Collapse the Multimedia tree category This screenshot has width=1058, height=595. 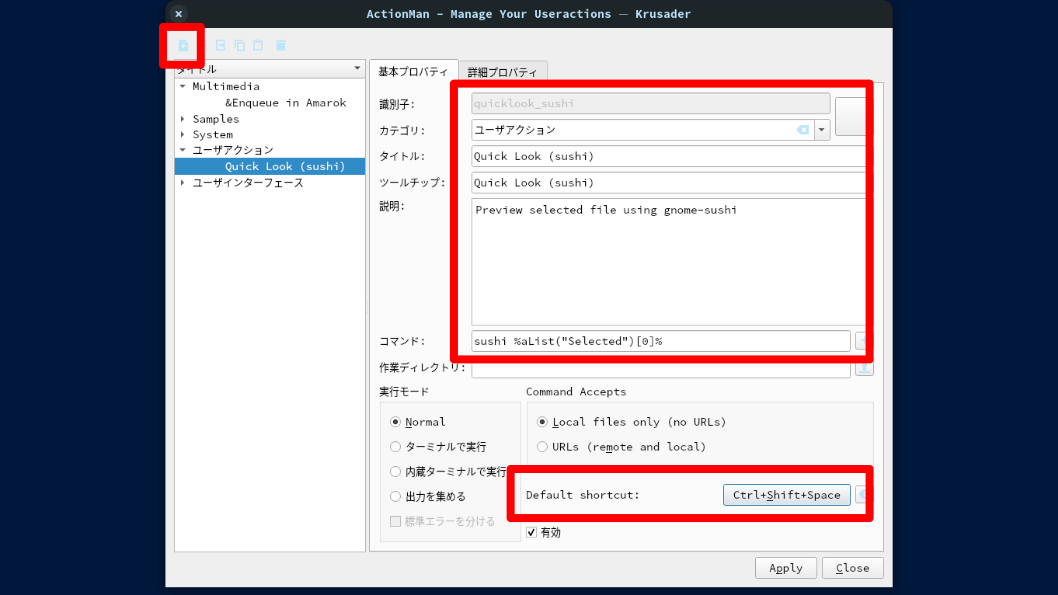tap(183, 87)
